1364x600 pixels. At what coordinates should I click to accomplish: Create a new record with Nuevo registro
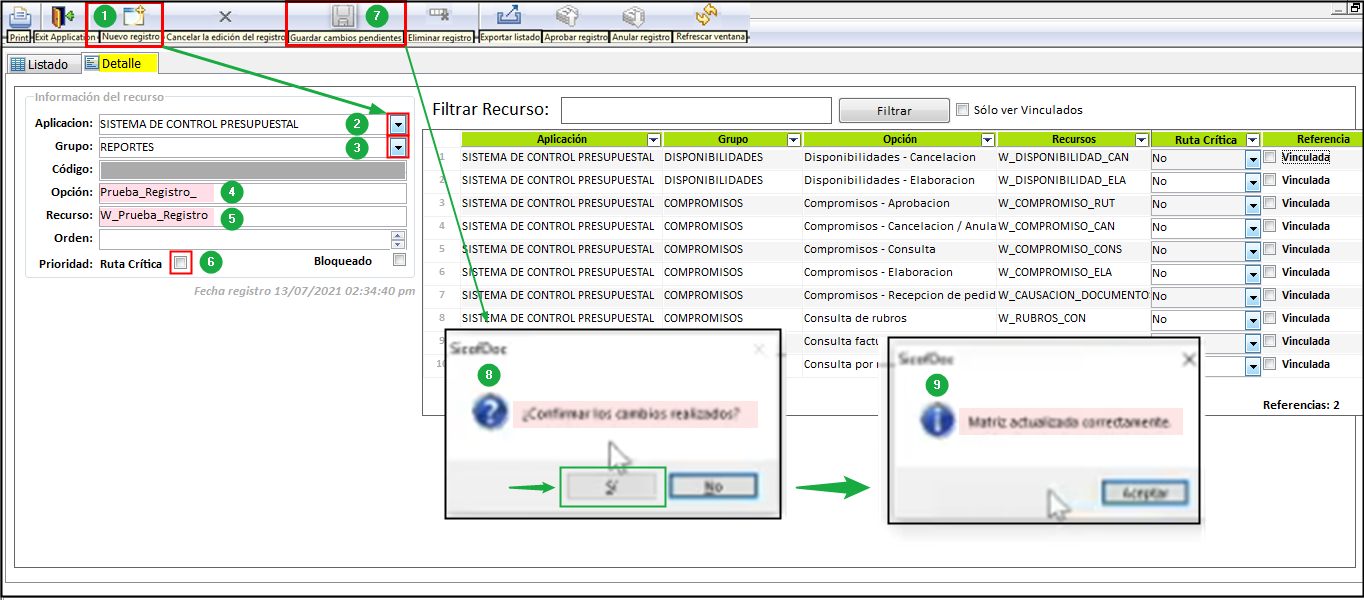(x=134, y=16)
